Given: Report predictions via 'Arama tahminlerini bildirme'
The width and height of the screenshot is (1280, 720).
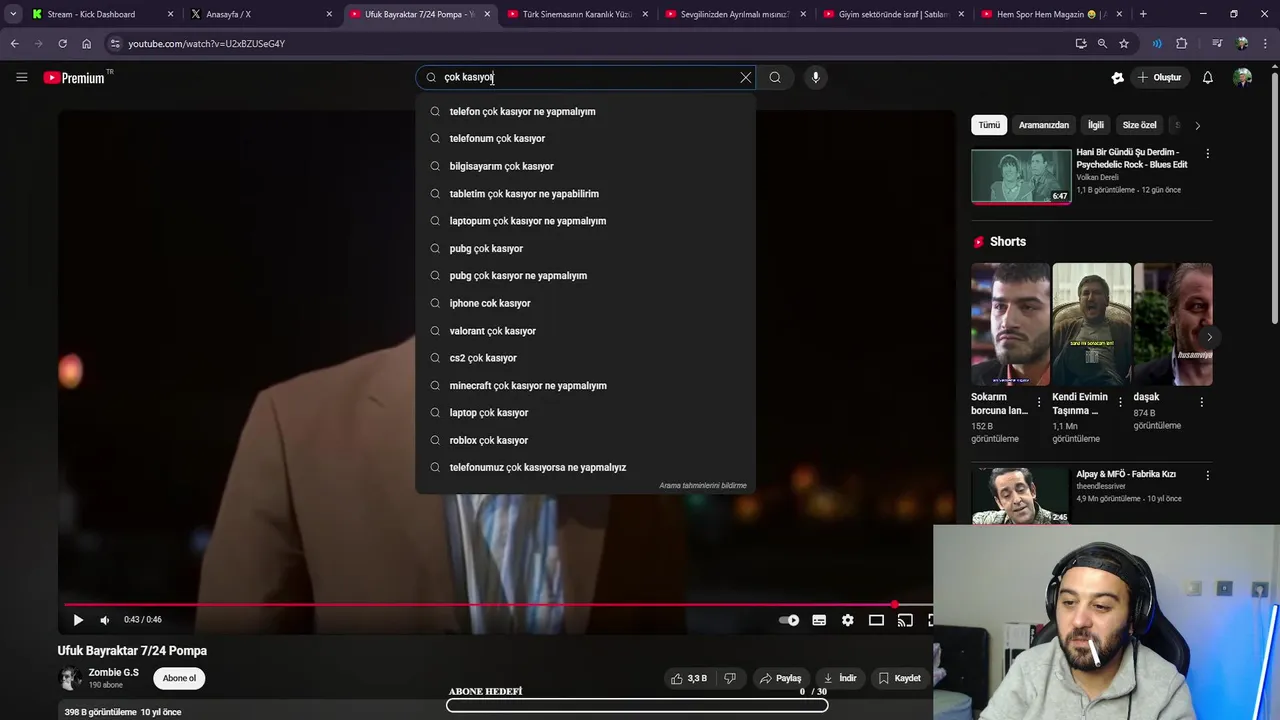Looking at the screenshot, I should (x=703, y=485).
